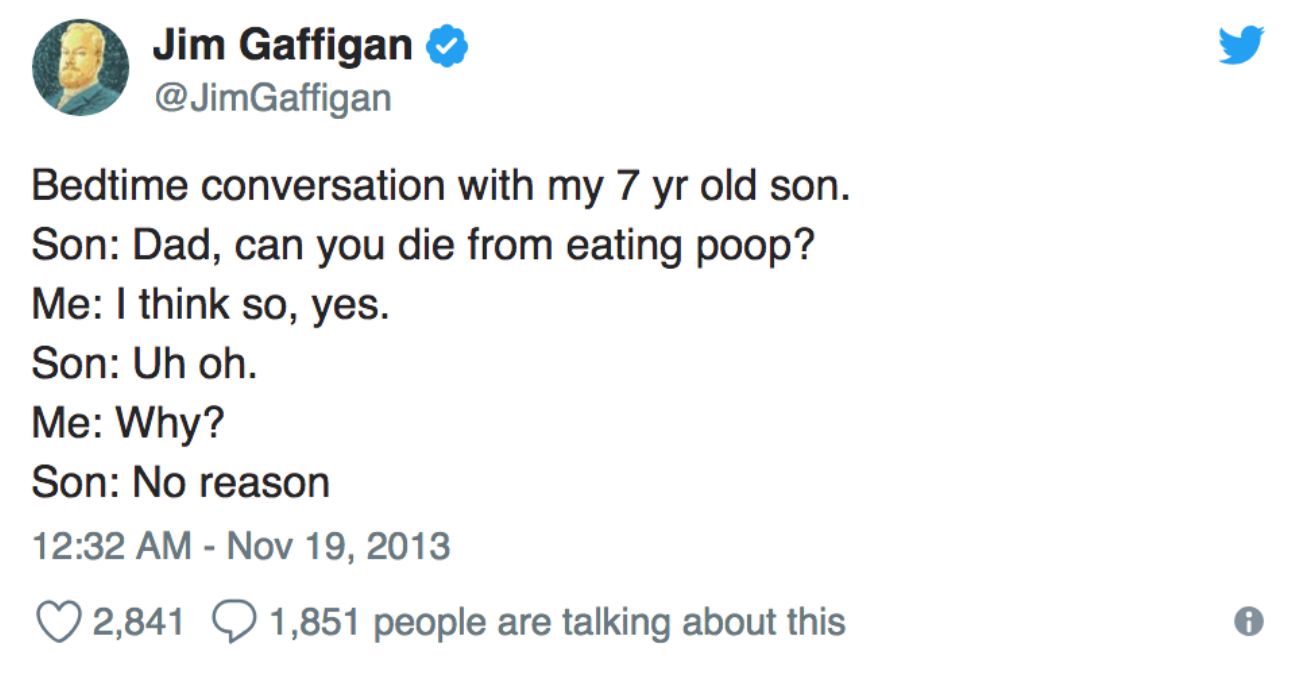Click the Nov 19, 2013 date
The image size is (1301, 694).
tap(339, 547)
